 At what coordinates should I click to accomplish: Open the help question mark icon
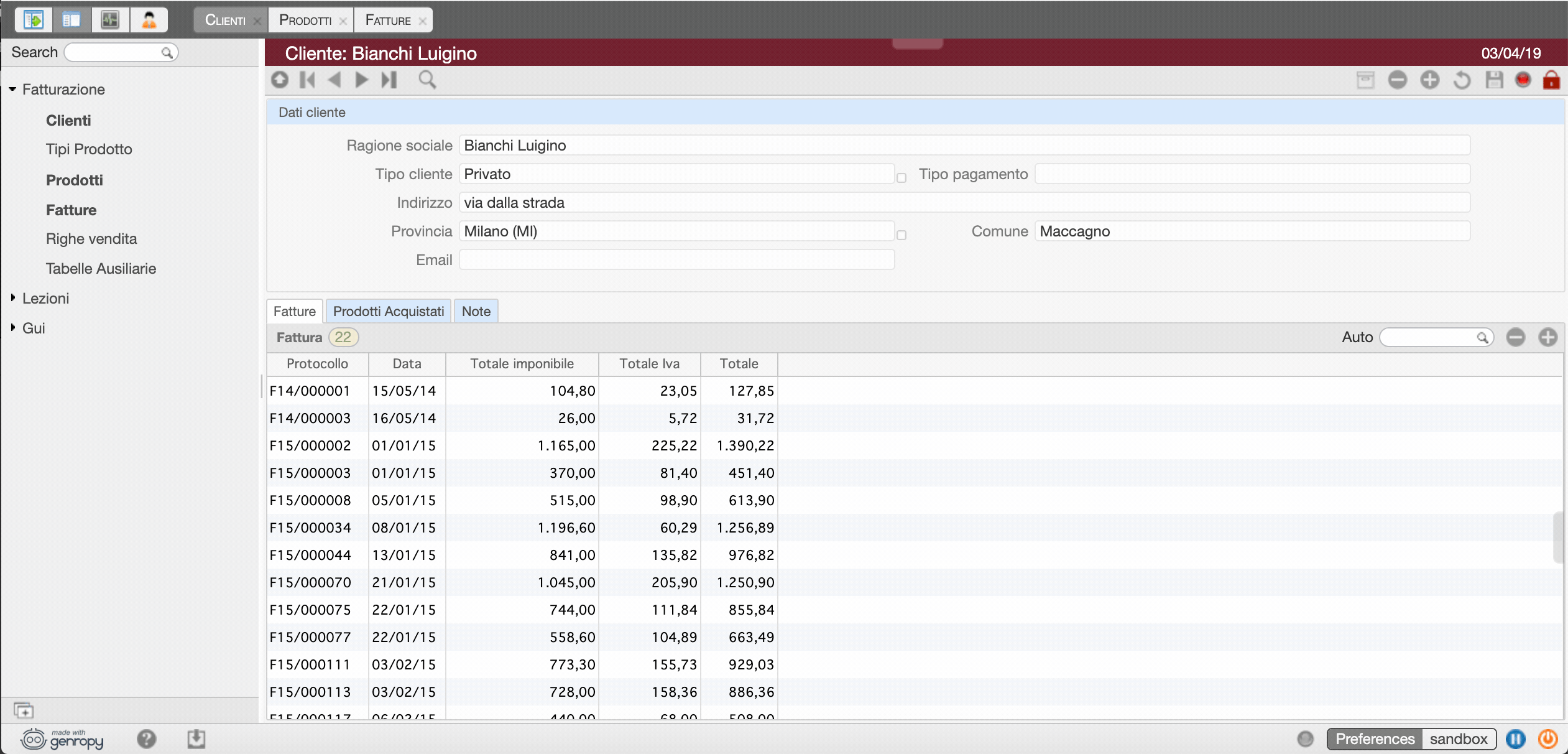coord(147,739)
